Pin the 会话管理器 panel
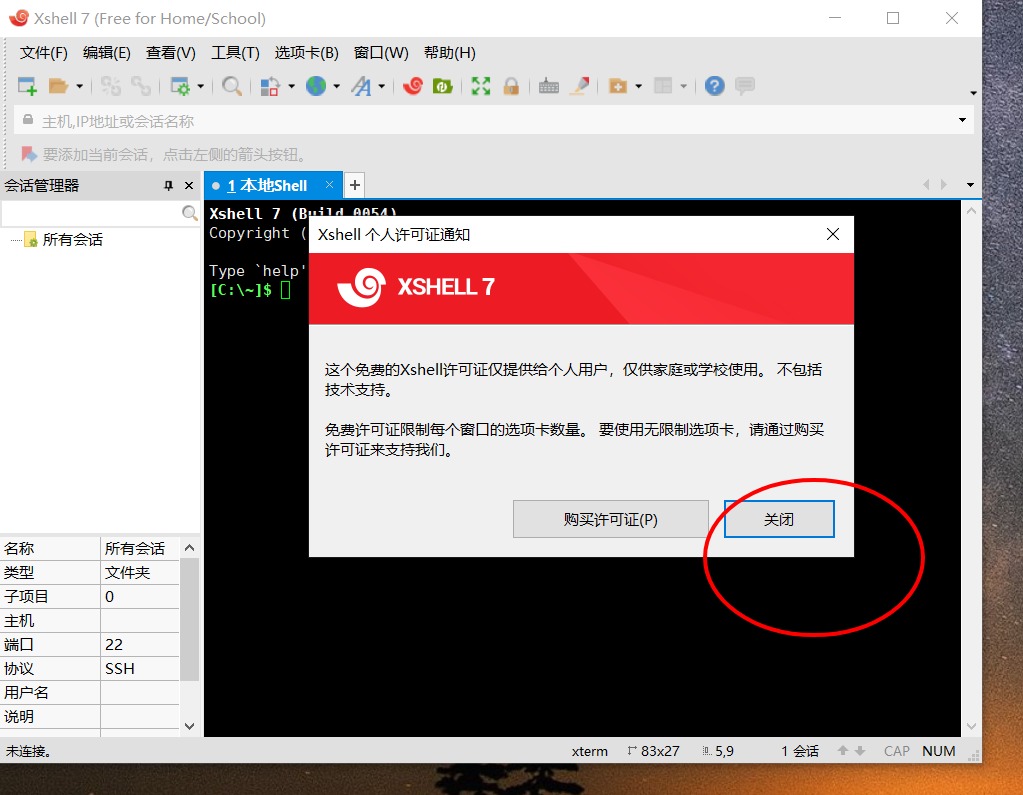1023x795 pixels. (168, 186)
